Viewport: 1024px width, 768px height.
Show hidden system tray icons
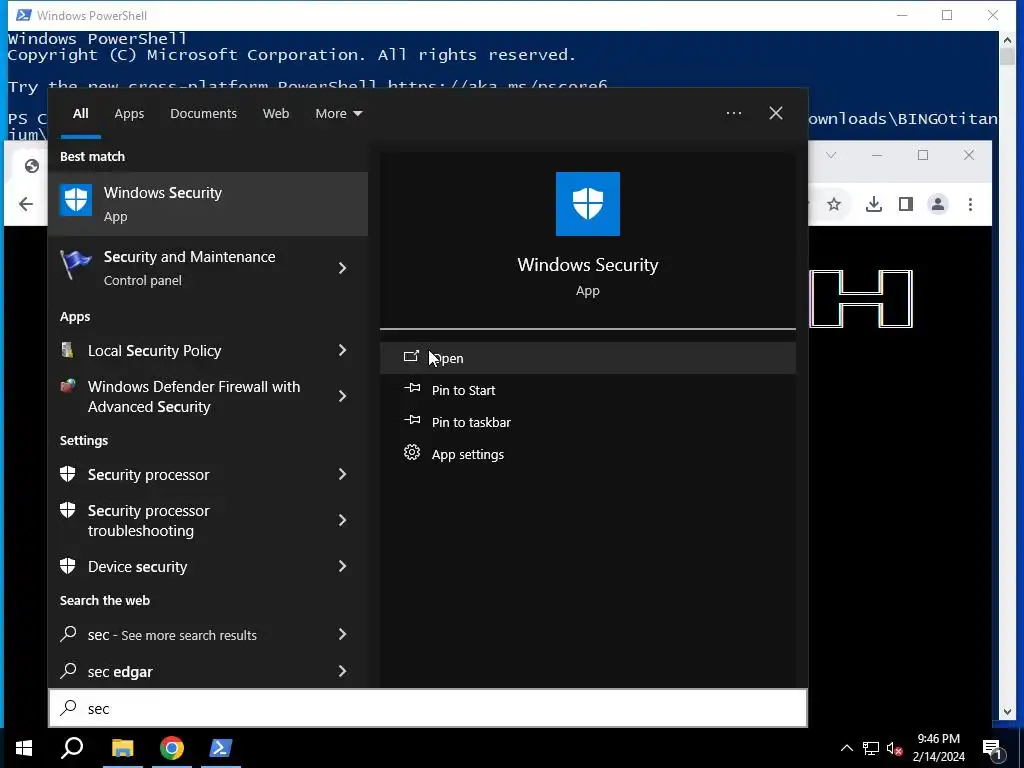coord(846,748)
